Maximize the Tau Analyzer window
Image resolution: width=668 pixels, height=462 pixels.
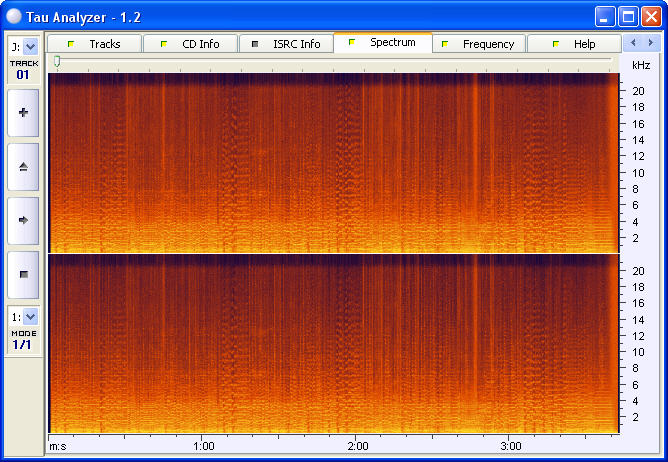point(629,16)
